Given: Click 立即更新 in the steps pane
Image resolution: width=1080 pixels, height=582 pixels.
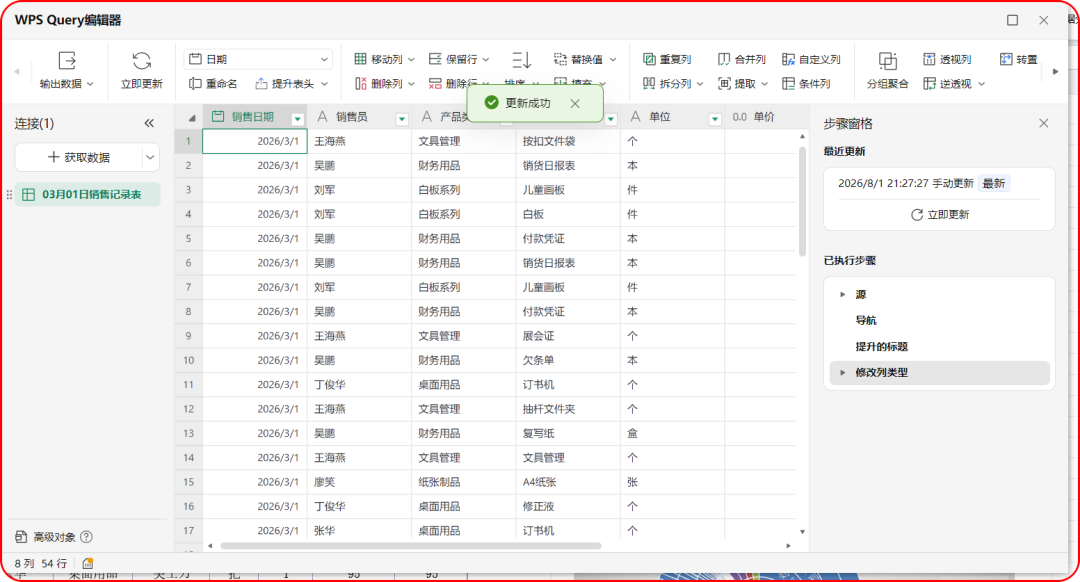Looking at the screenshot, I should [939, 215].
